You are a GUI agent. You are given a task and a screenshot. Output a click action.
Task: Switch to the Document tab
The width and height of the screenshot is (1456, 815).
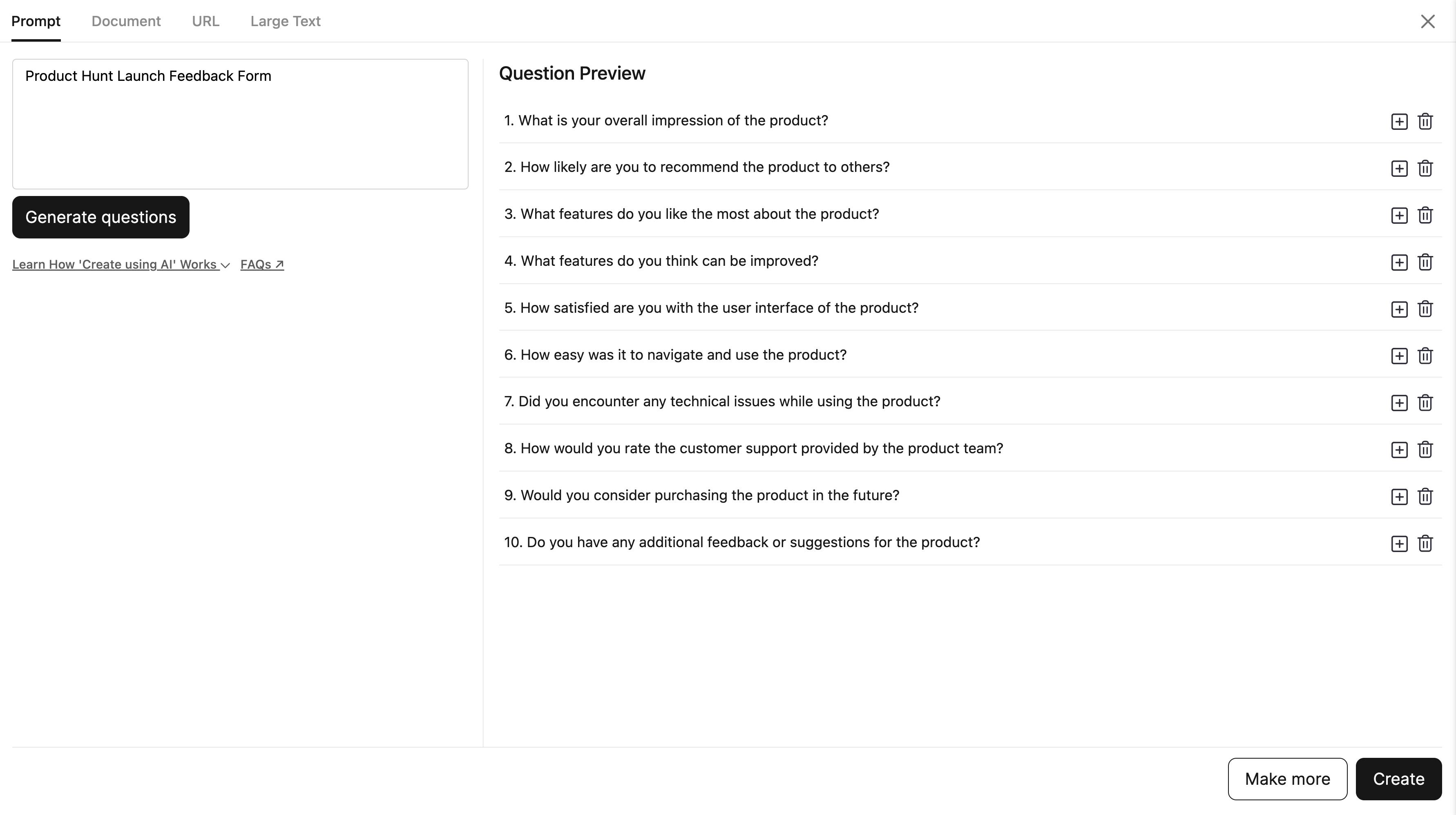126,21
